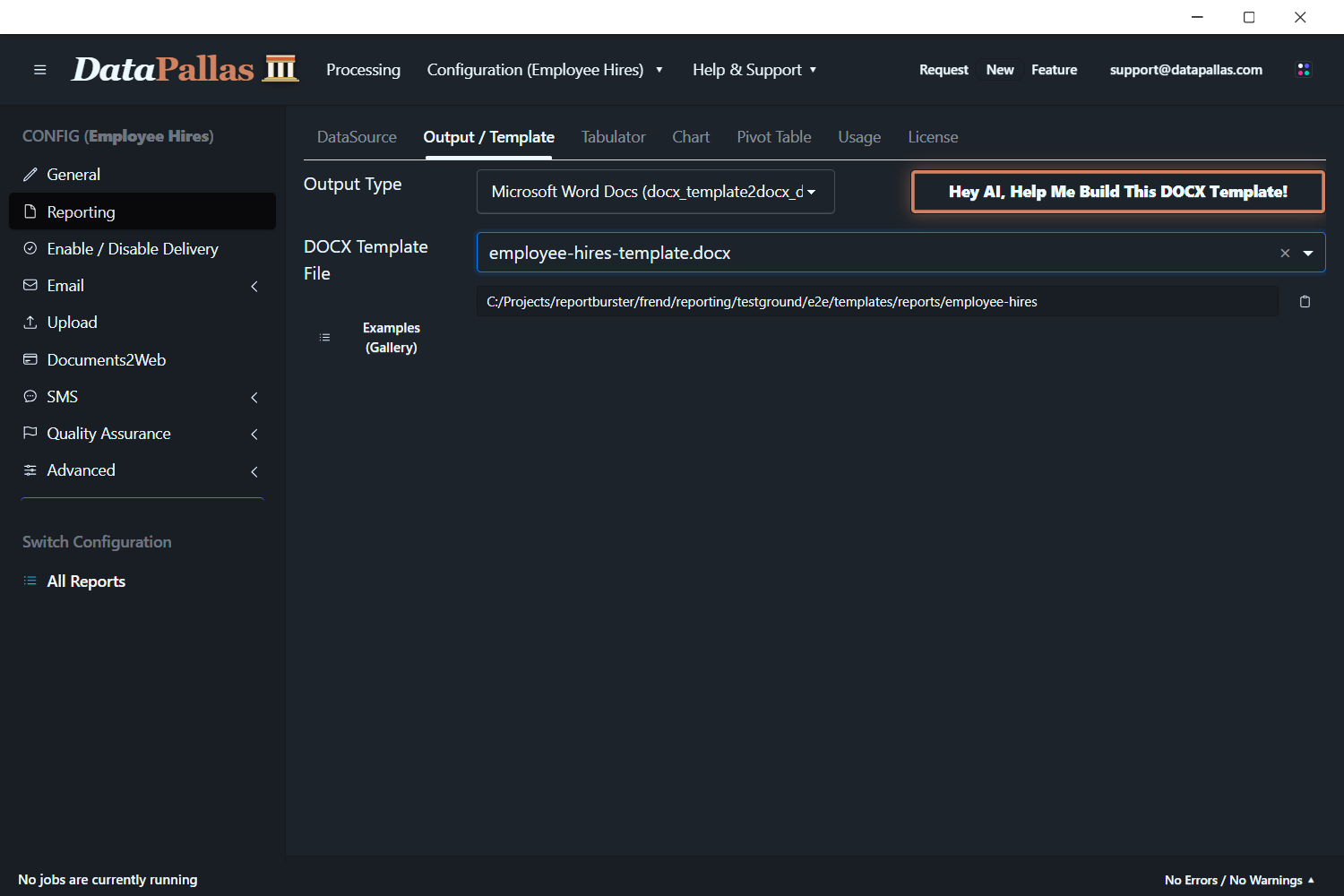This screenshot has width=1344, height=896.
Task: Click the upload arrow icon beside Upload
Action: 30,322
